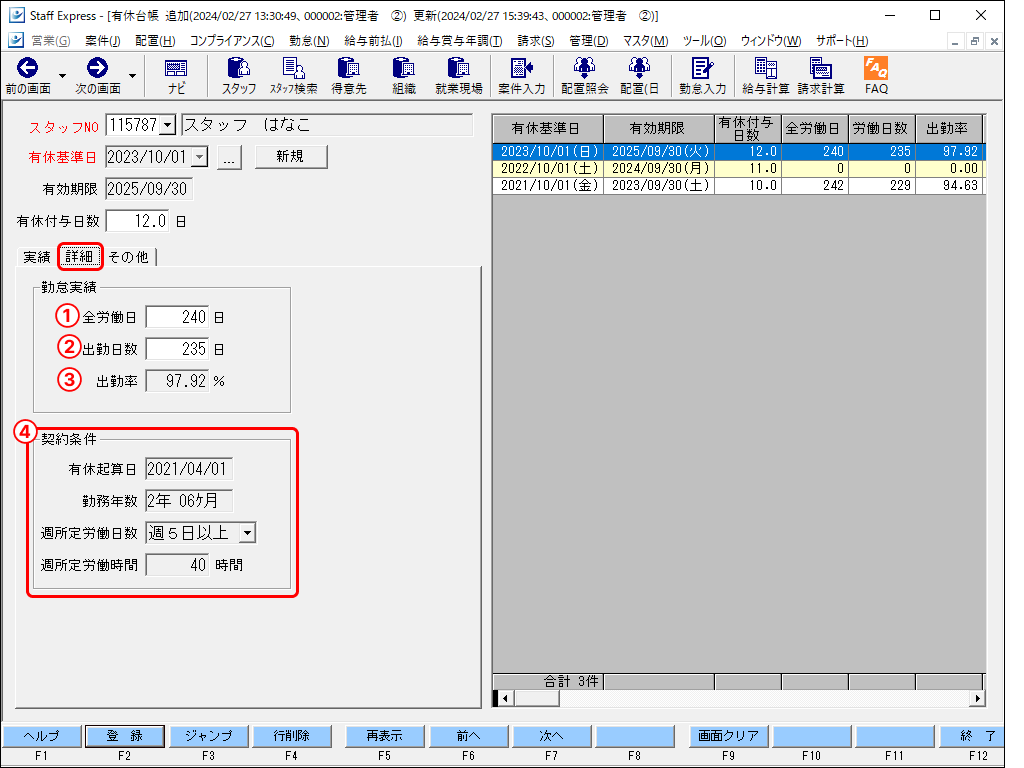The height and width of the screenshot is (768, 1024).
Task: Switch to the 実績 tab
Action: [x=37, y=257]
